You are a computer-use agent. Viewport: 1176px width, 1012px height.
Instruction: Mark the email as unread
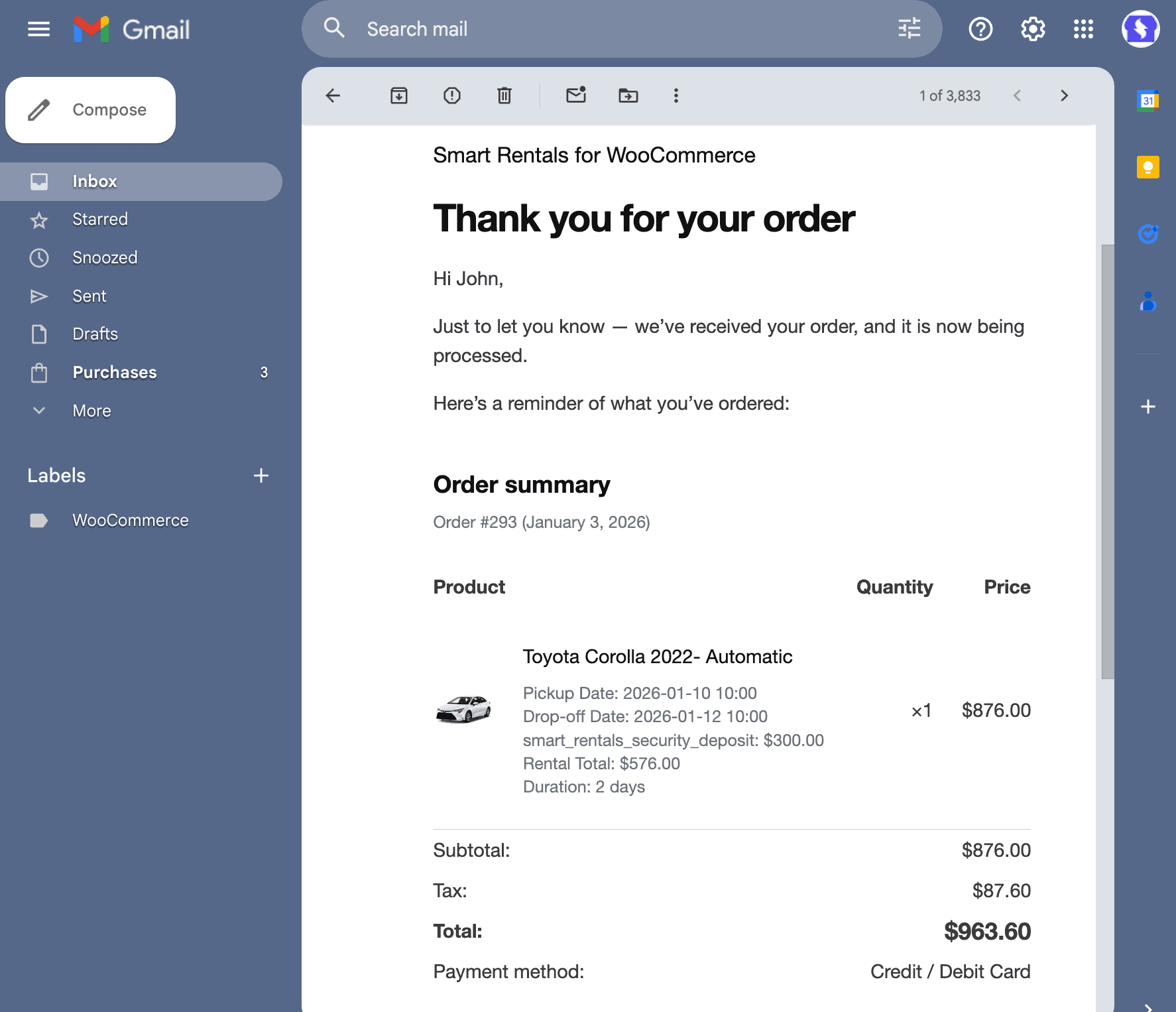[575, 95]
